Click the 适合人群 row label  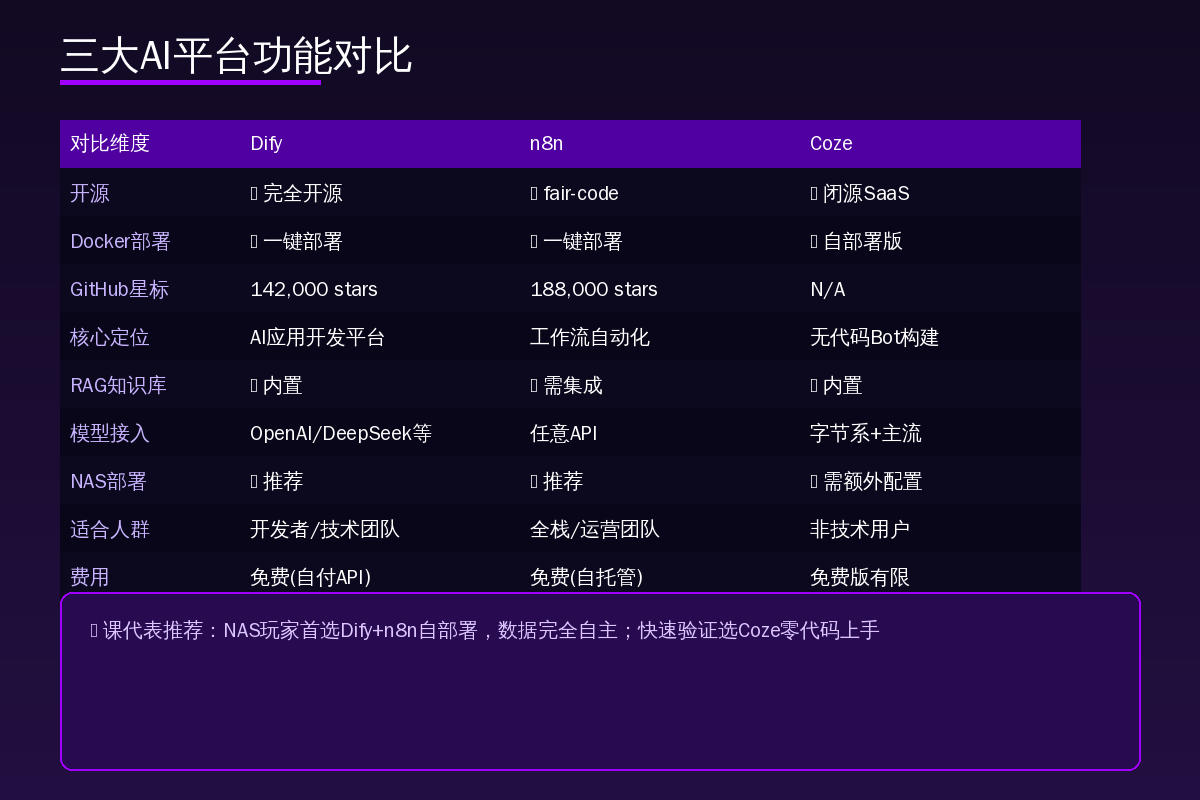110,529
